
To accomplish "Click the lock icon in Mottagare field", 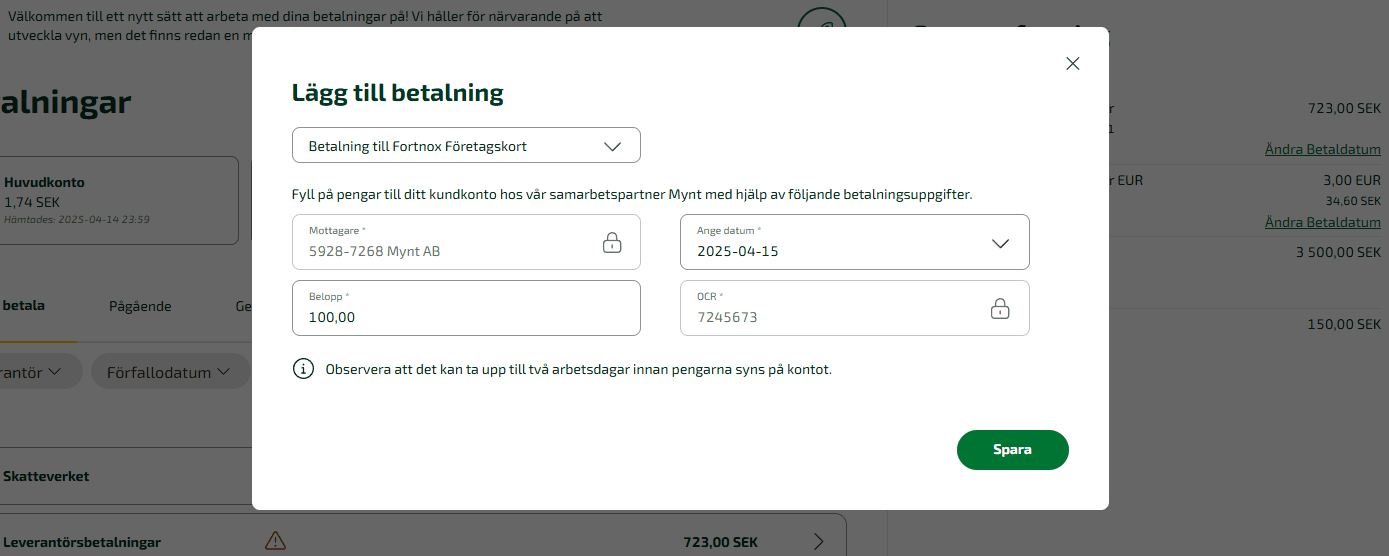I will coord(612,242).
